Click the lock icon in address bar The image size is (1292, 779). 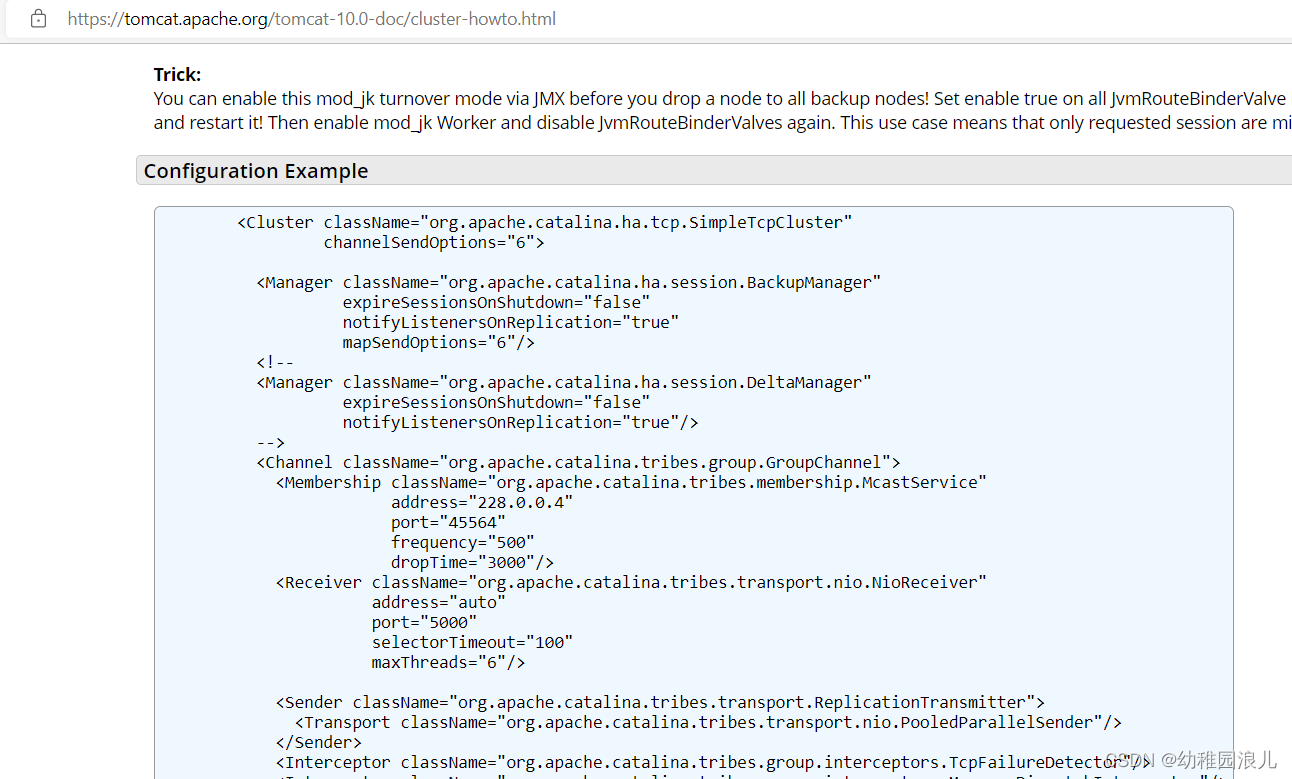(38, 19)
